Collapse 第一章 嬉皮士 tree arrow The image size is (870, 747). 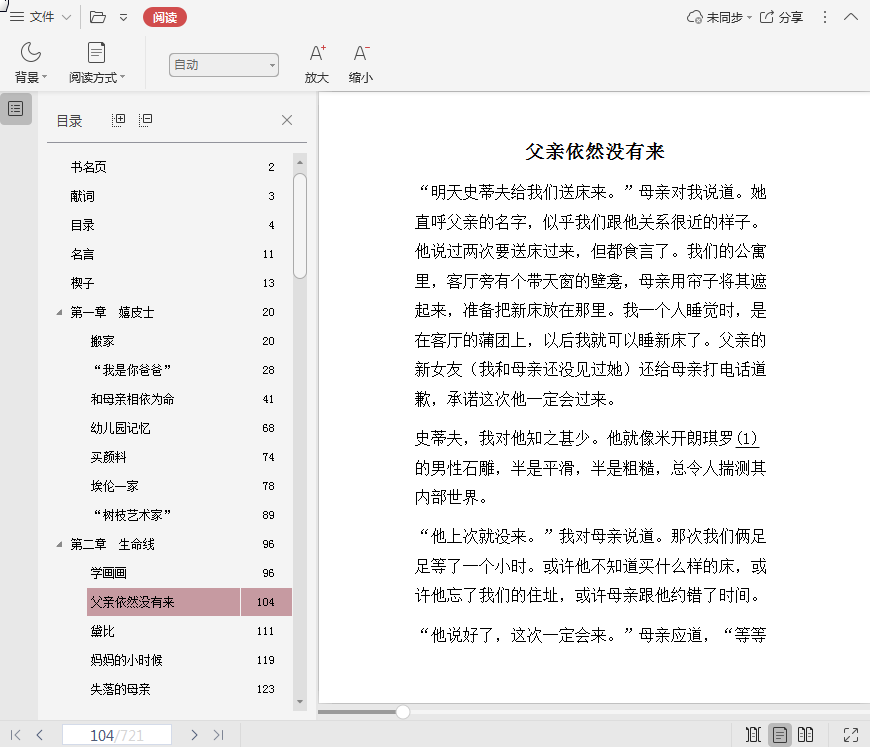click(x=59, y=312)
